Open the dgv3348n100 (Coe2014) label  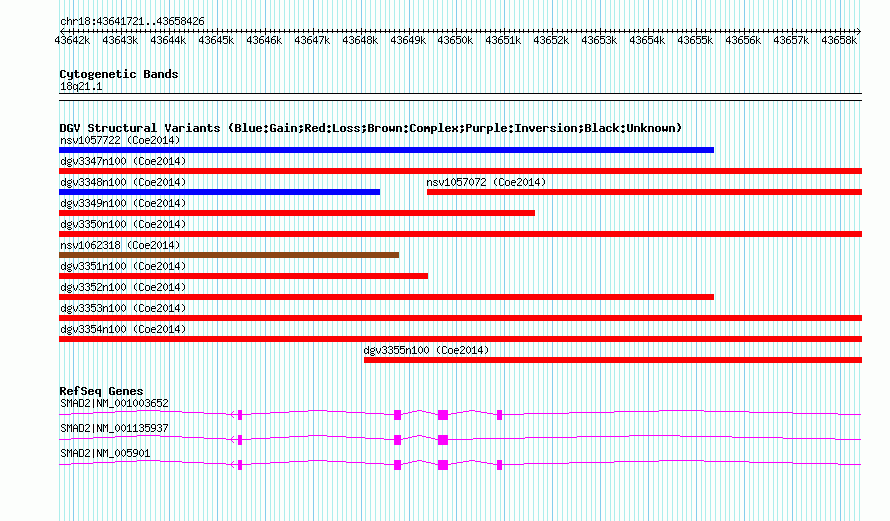(123, 182)
